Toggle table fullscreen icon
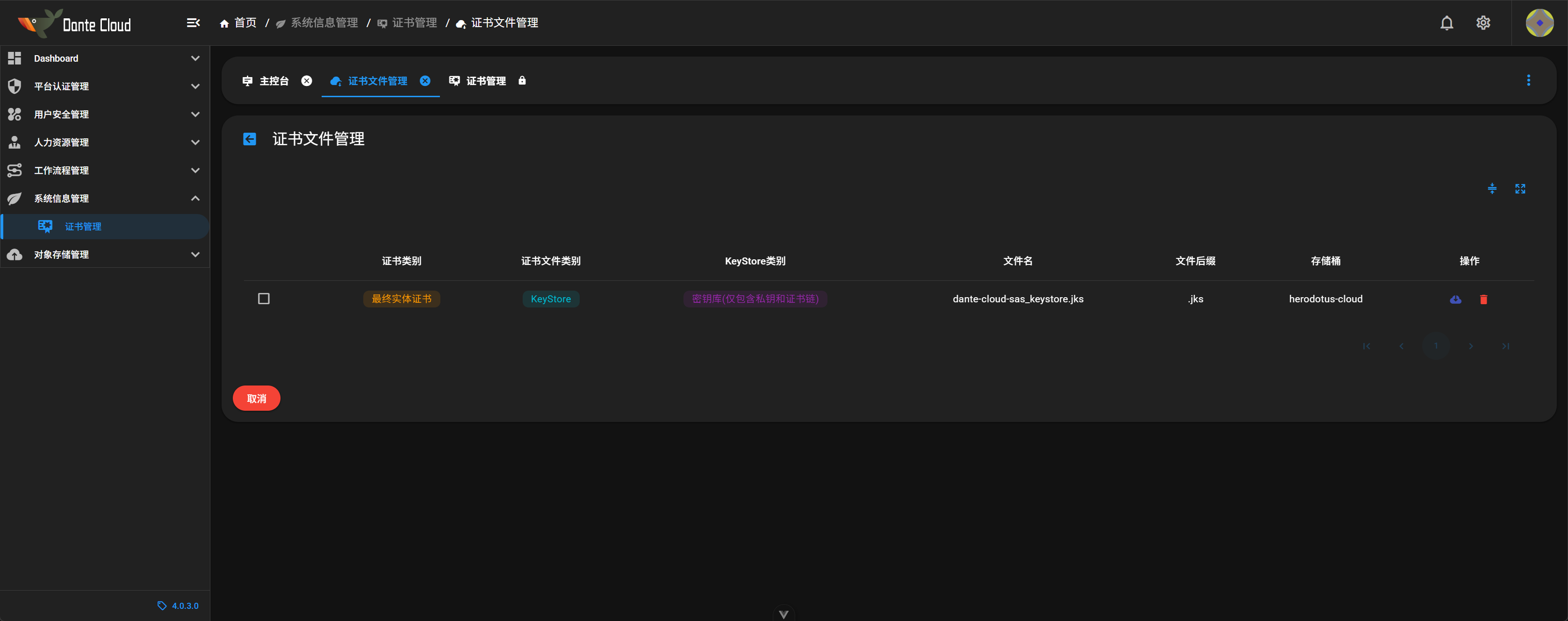The height and width of the screenshot is (621, 1568). tap(1520, 189)
